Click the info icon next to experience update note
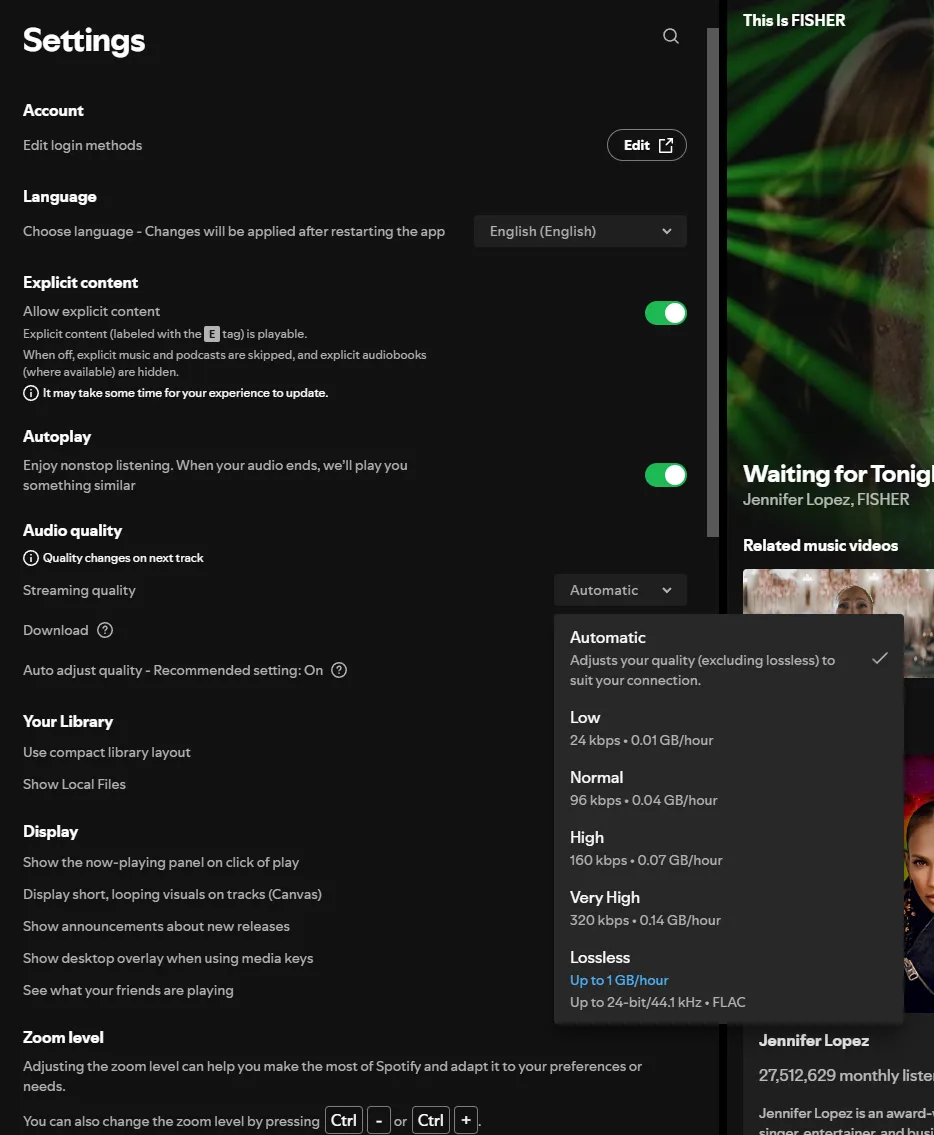 (x=31, y=393)
